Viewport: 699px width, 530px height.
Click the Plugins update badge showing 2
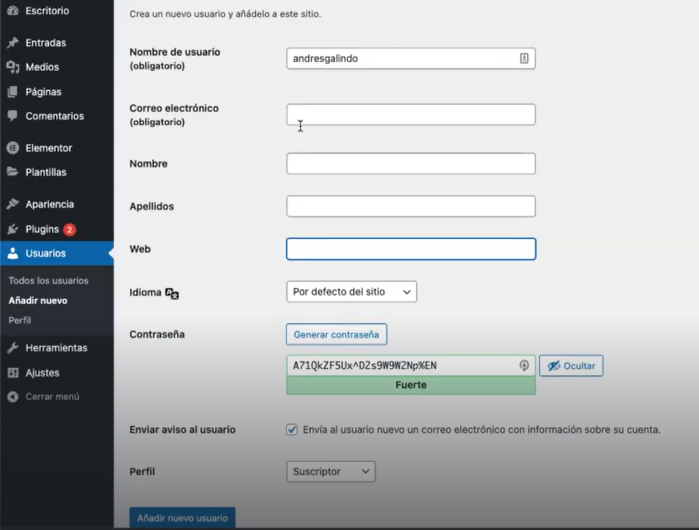click(x=69, y=230)
